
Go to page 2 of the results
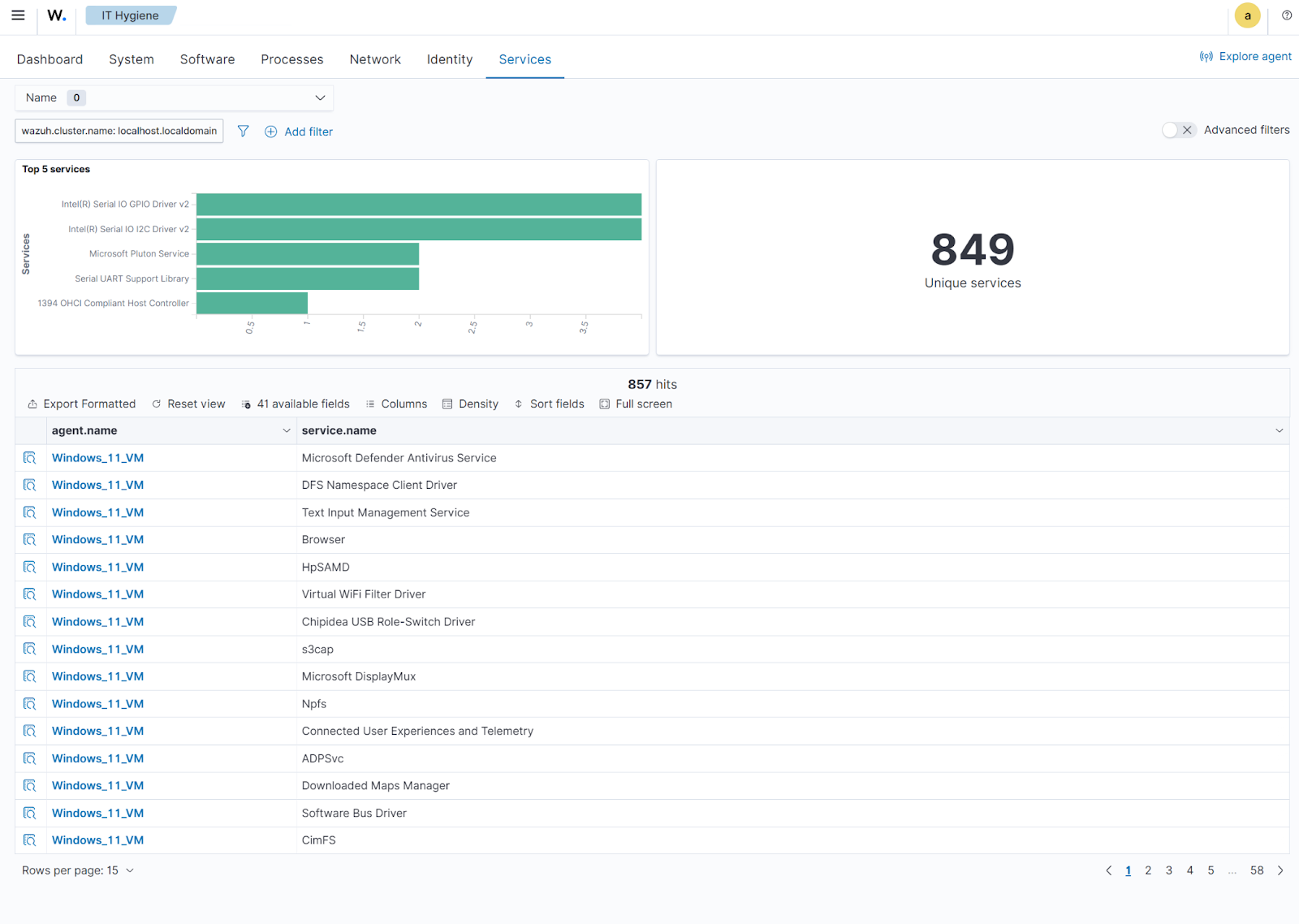click(1148, 870)
